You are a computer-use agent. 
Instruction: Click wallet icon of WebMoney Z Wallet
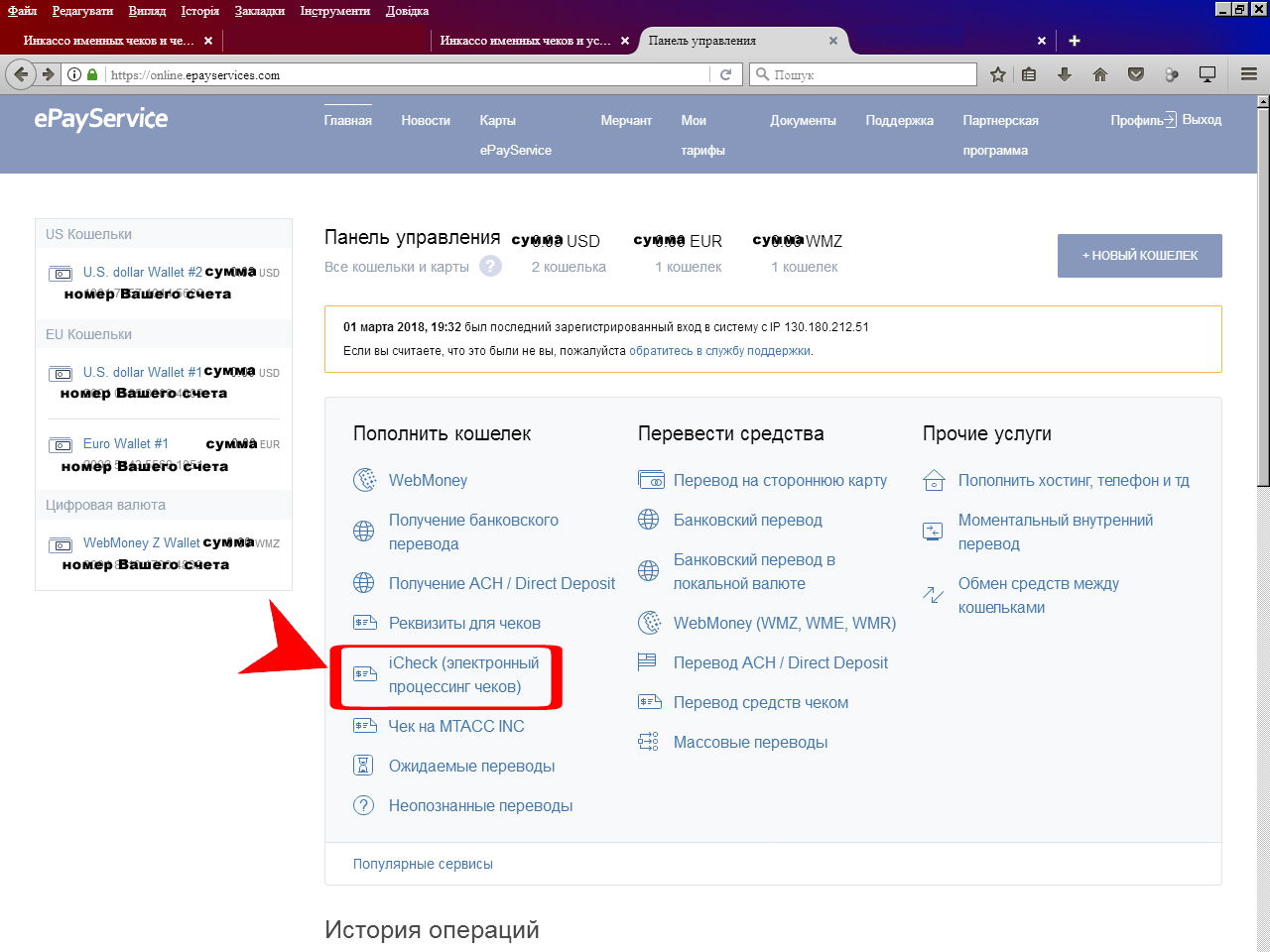(x=62, y=544)
